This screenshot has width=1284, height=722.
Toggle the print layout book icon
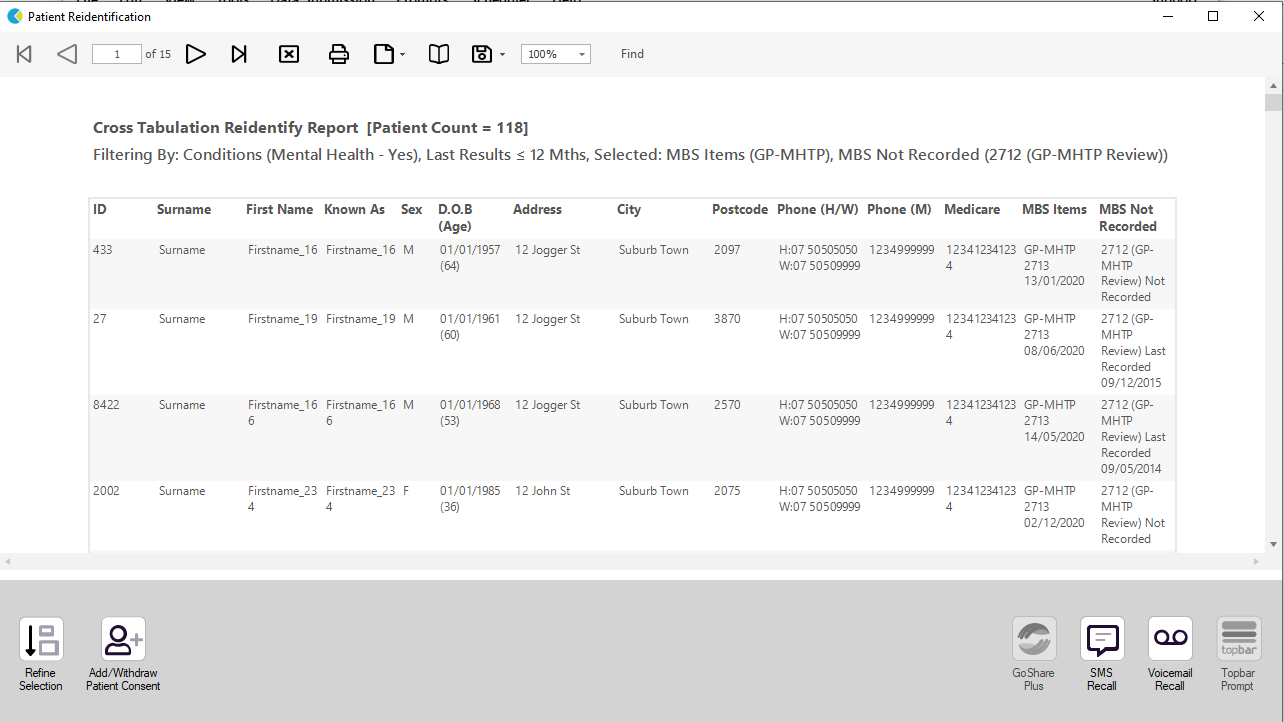click(x=439, y=54)
